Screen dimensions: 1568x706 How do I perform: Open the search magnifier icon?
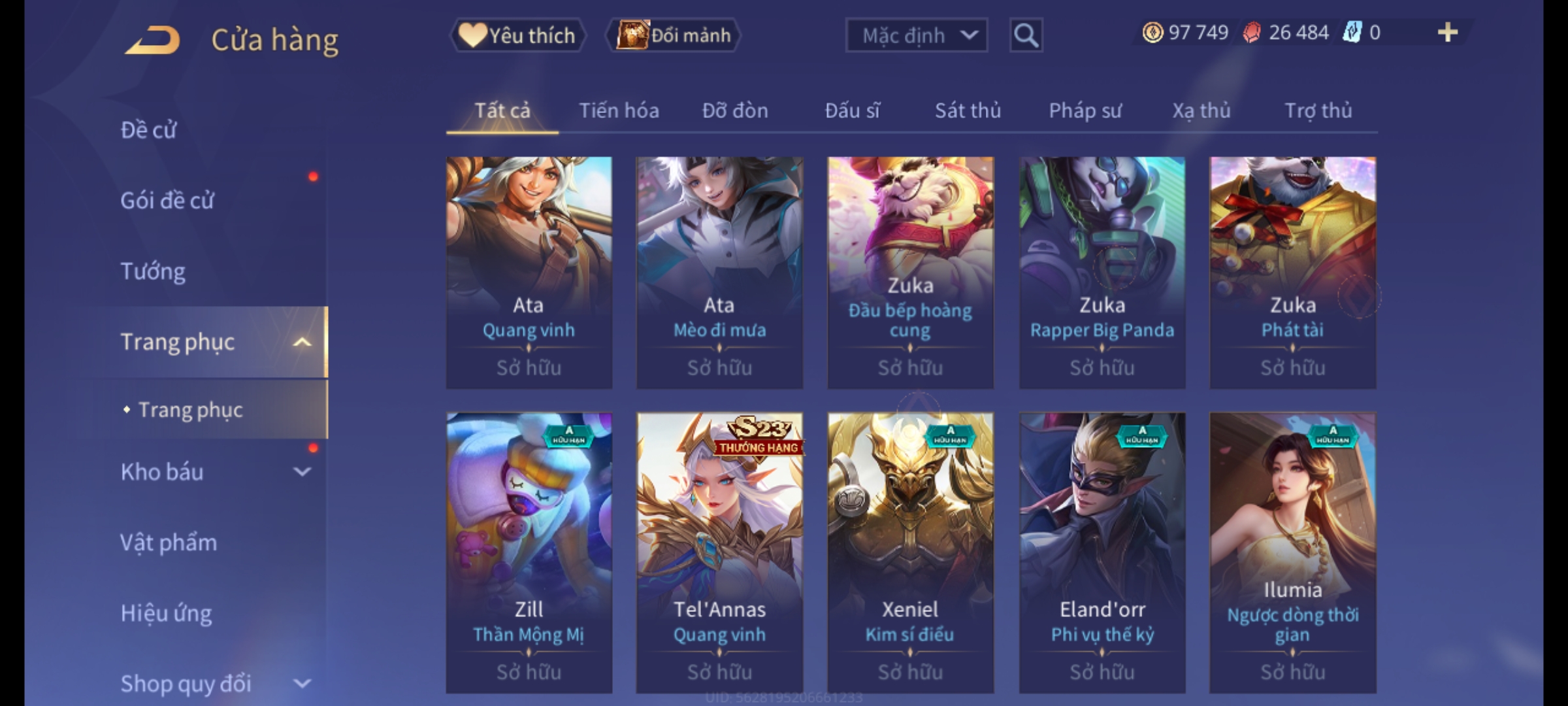point(1026,35)
